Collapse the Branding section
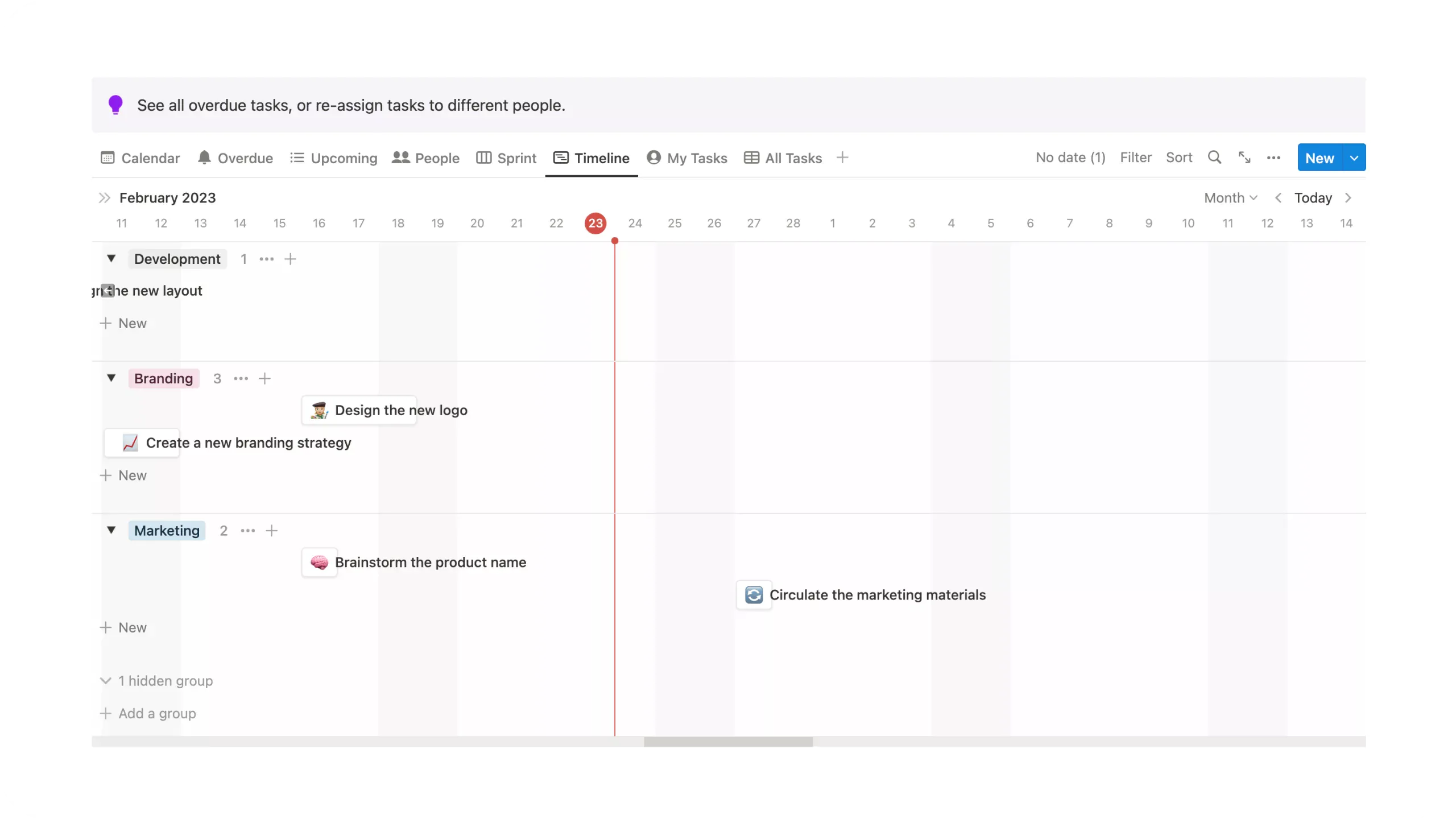1456x819 pixels. (111, 378)
